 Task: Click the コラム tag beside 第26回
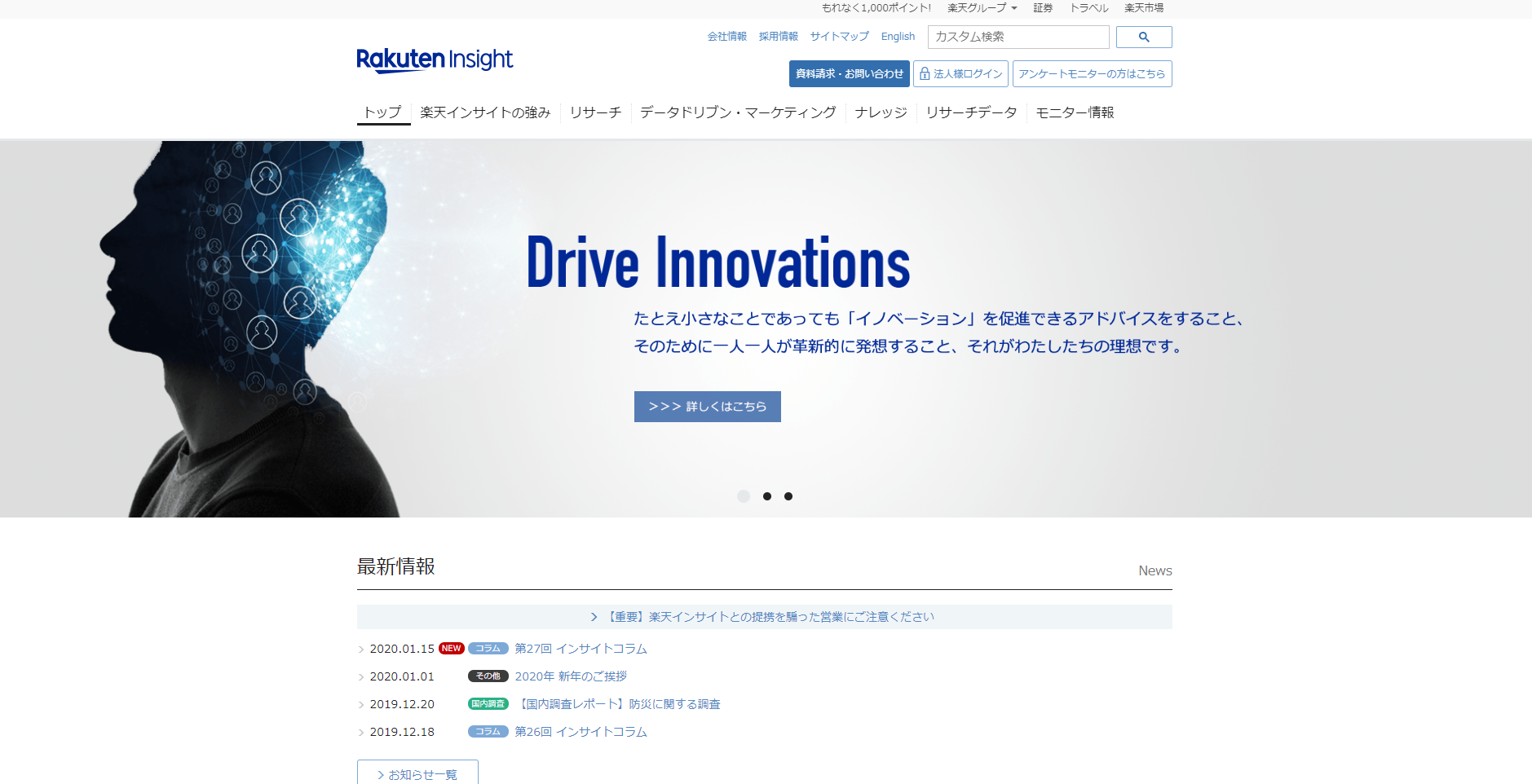click(x=488, y=732)
